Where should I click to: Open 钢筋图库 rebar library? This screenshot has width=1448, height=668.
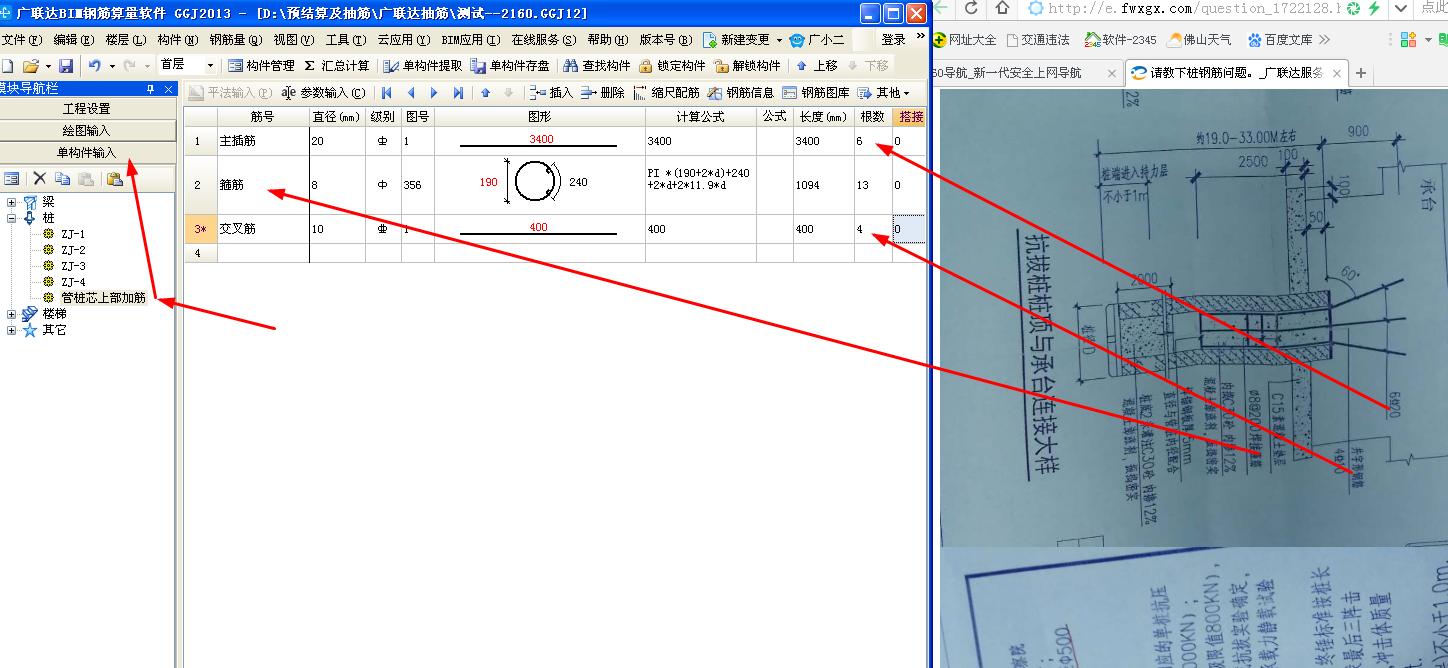point(816,93)
